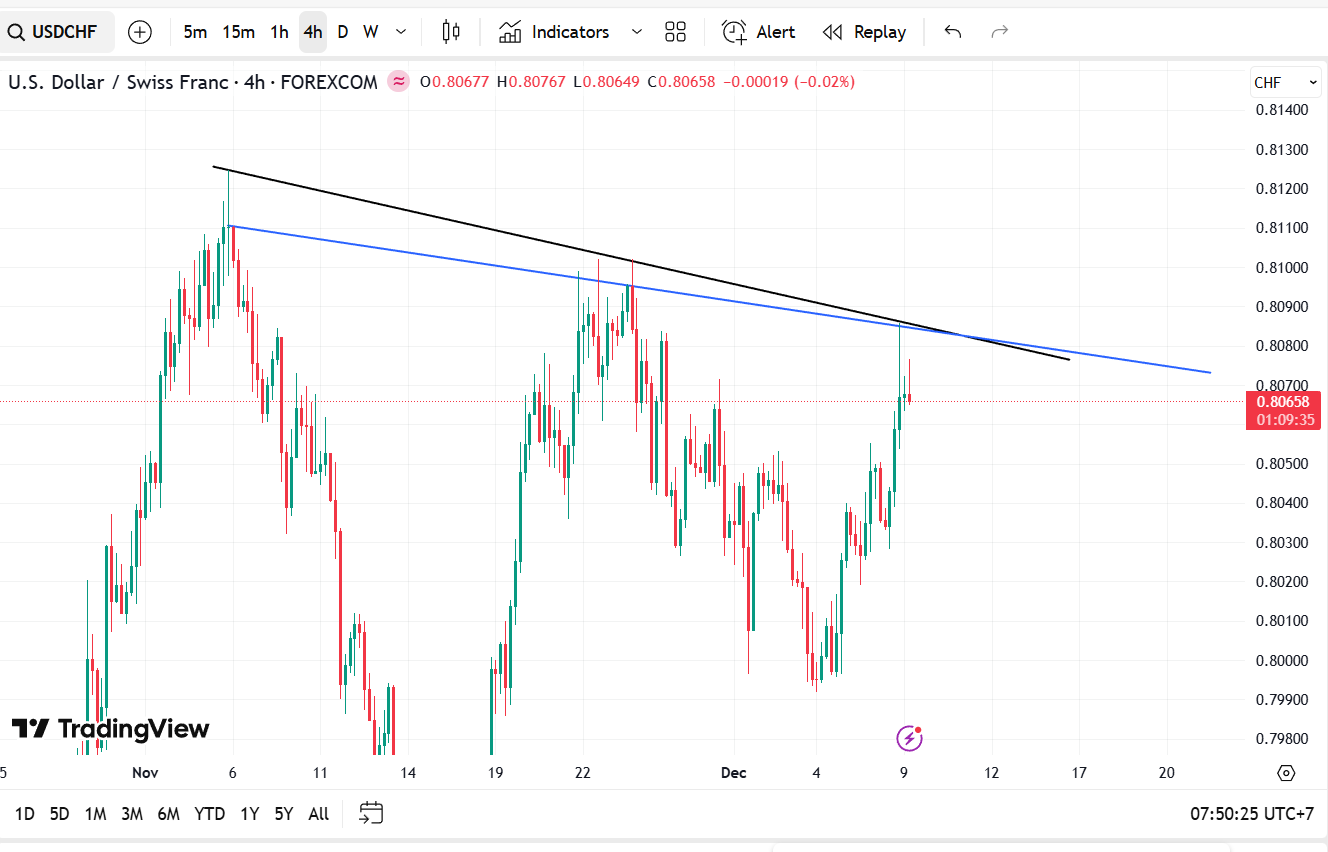Open the candle style selector icon
The width and height of the screenshot is (1328, 852).
tap(450, 31)
